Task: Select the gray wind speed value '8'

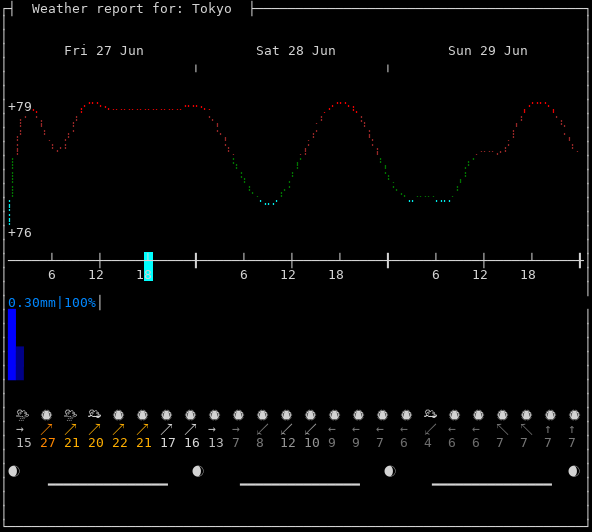Action: (260, 443)
